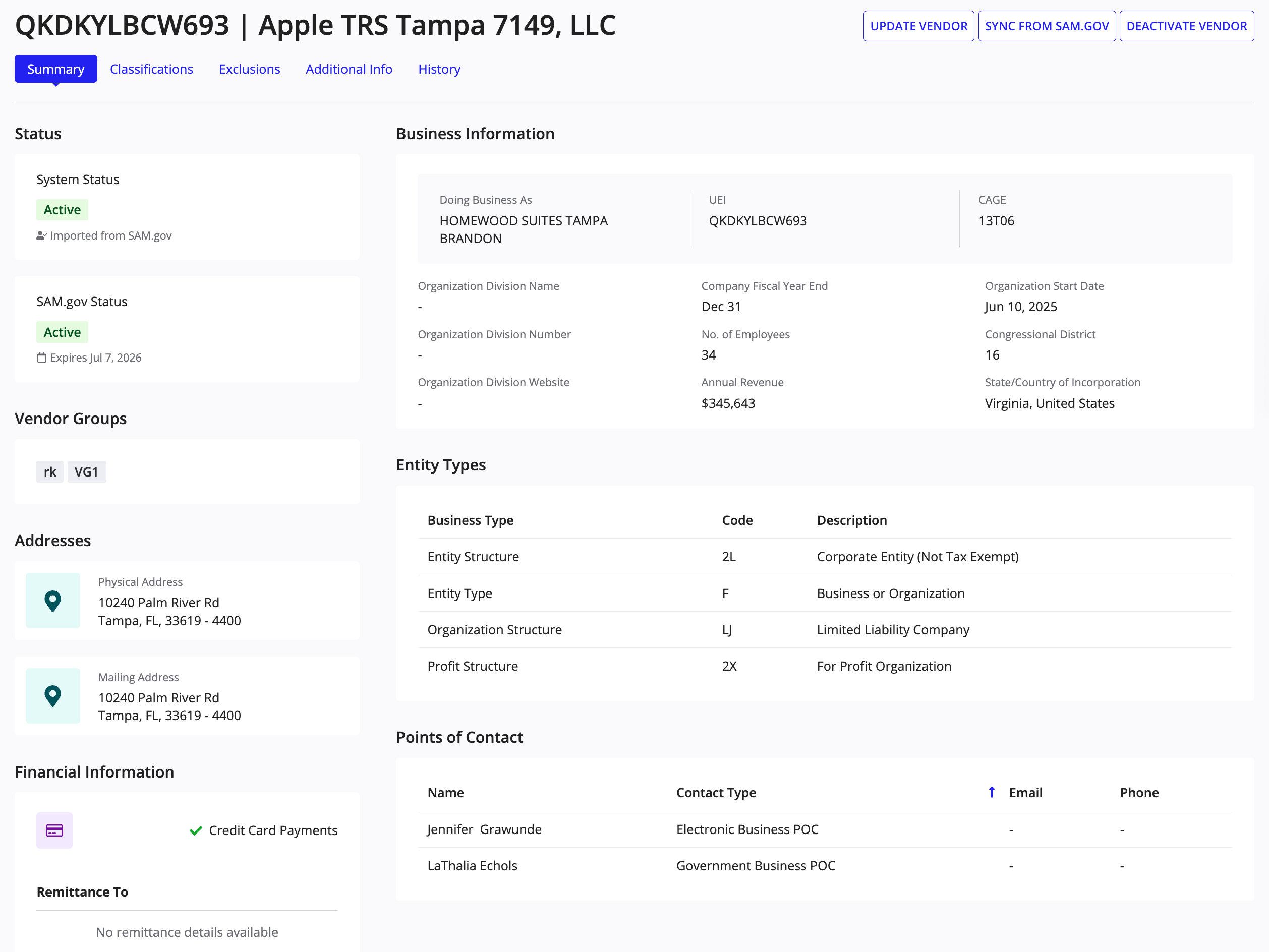View the History tab
1269x952 pixels.
pyautogui.click(x=439, y=69)
